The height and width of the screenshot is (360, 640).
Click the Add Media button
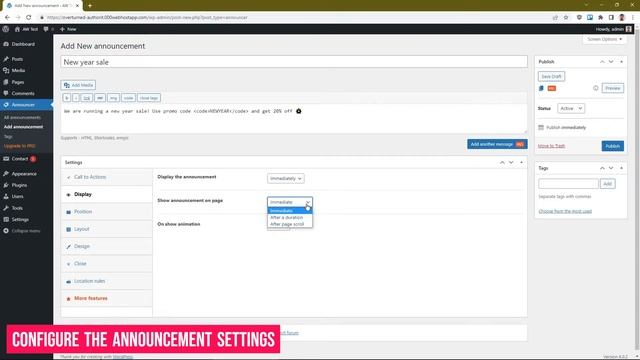(78, 85)
